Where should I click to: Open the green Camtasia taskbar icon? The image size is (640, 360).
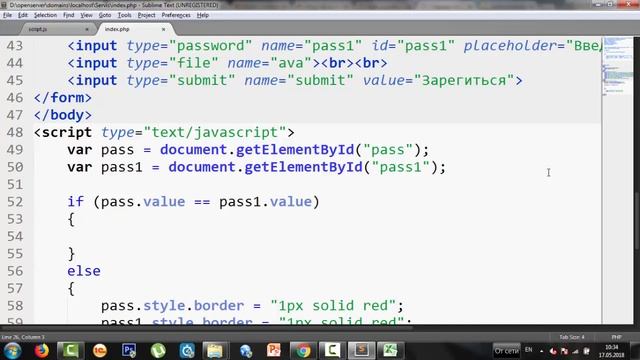coord(70,351)
